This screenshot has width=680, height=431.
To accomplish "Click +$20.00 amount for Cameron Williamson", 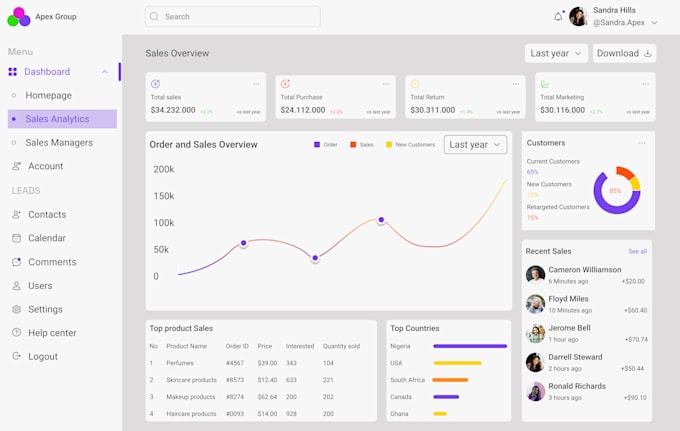I will pyautogui.click(x=633, y=281).
